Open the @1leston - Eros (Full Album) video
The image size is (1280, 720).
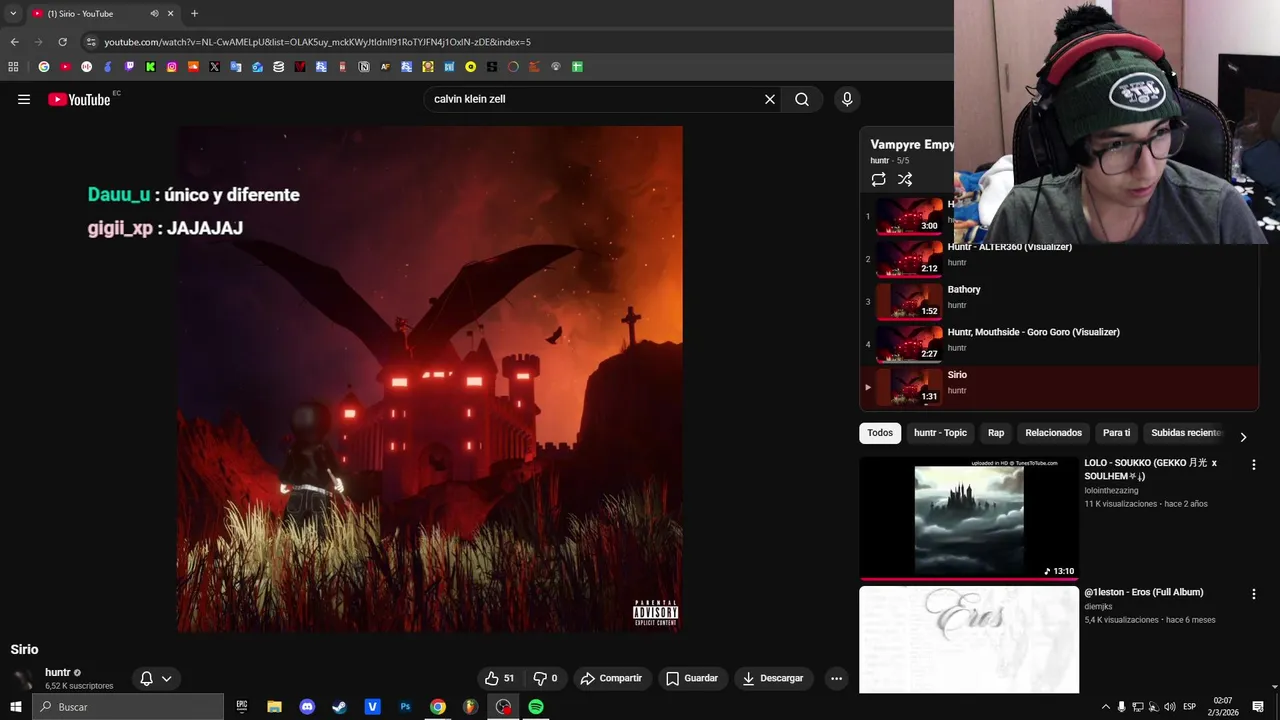coord(969,640)
